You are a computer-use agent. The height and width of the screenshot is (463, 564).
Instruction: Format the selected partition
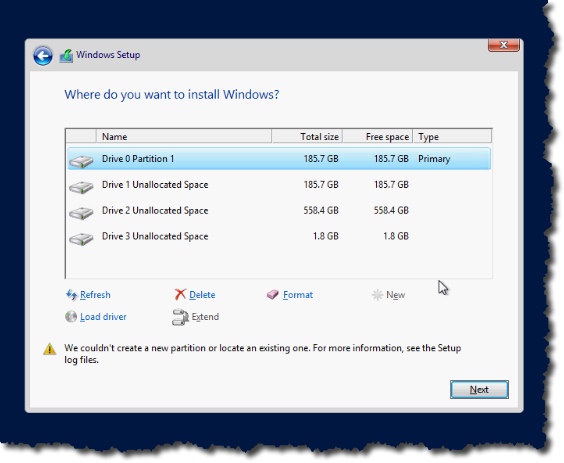pyautogui.click(x=298, y=295)
